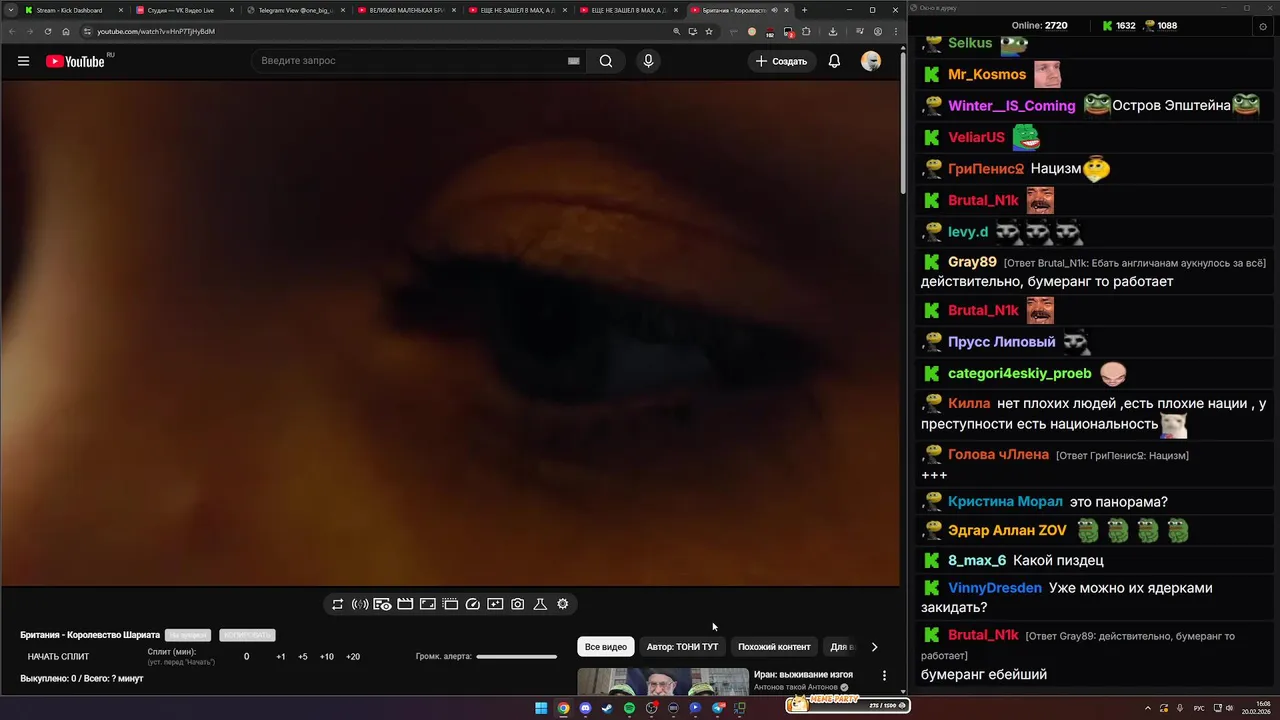The width and height of the screenshot is (1280, 720).
Task: Click the audio boost waves icon
Action: (x=360, y=604)
